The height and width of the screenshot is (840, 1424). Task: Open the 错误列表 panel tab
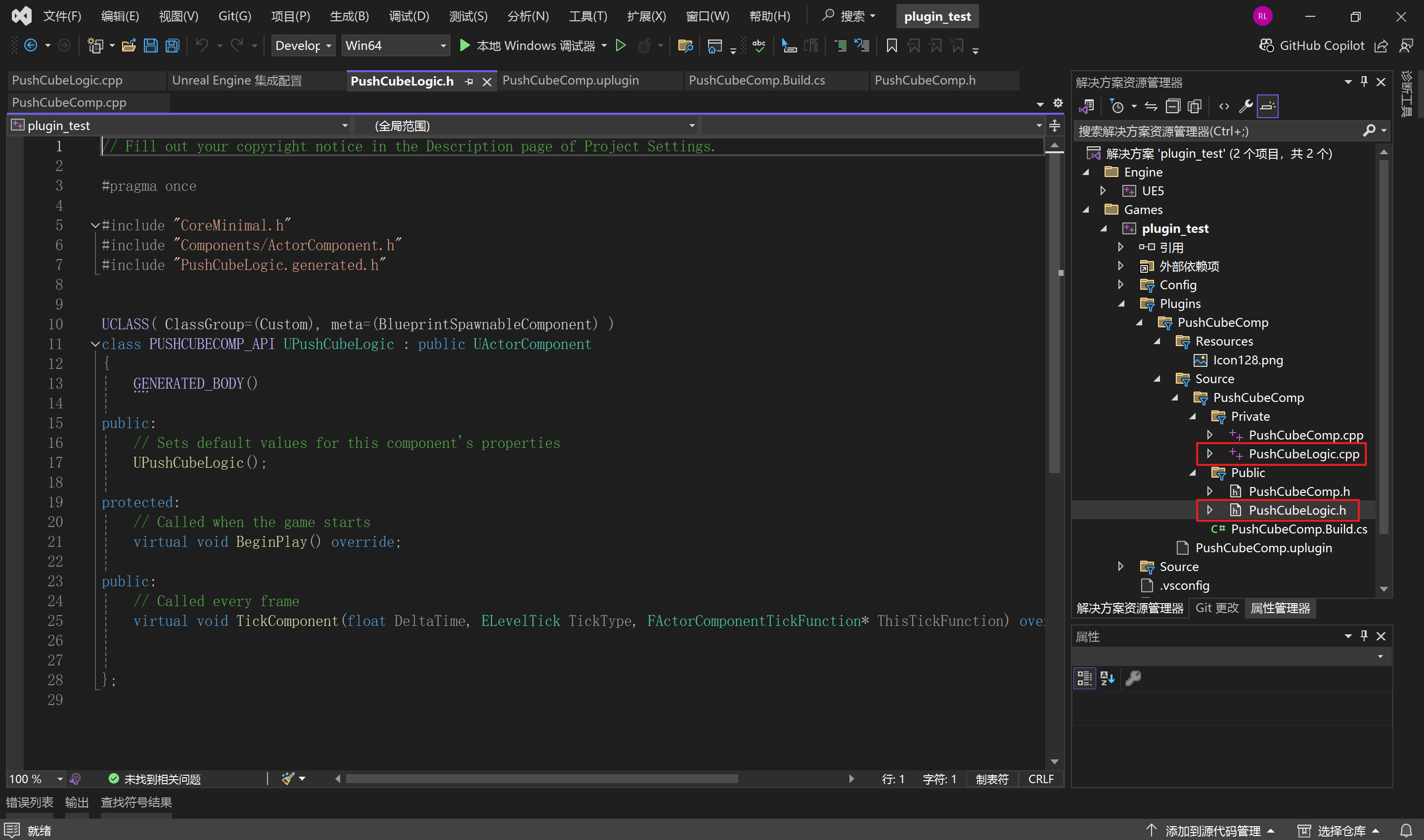point(30,802)
